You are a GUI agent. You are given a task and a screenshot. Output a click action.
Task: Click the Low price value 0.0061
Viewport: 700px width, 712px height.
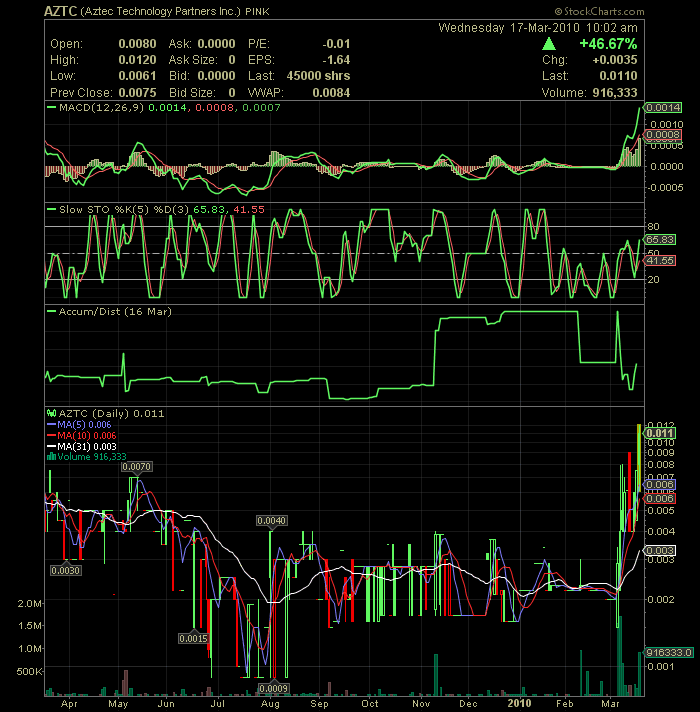137,75
